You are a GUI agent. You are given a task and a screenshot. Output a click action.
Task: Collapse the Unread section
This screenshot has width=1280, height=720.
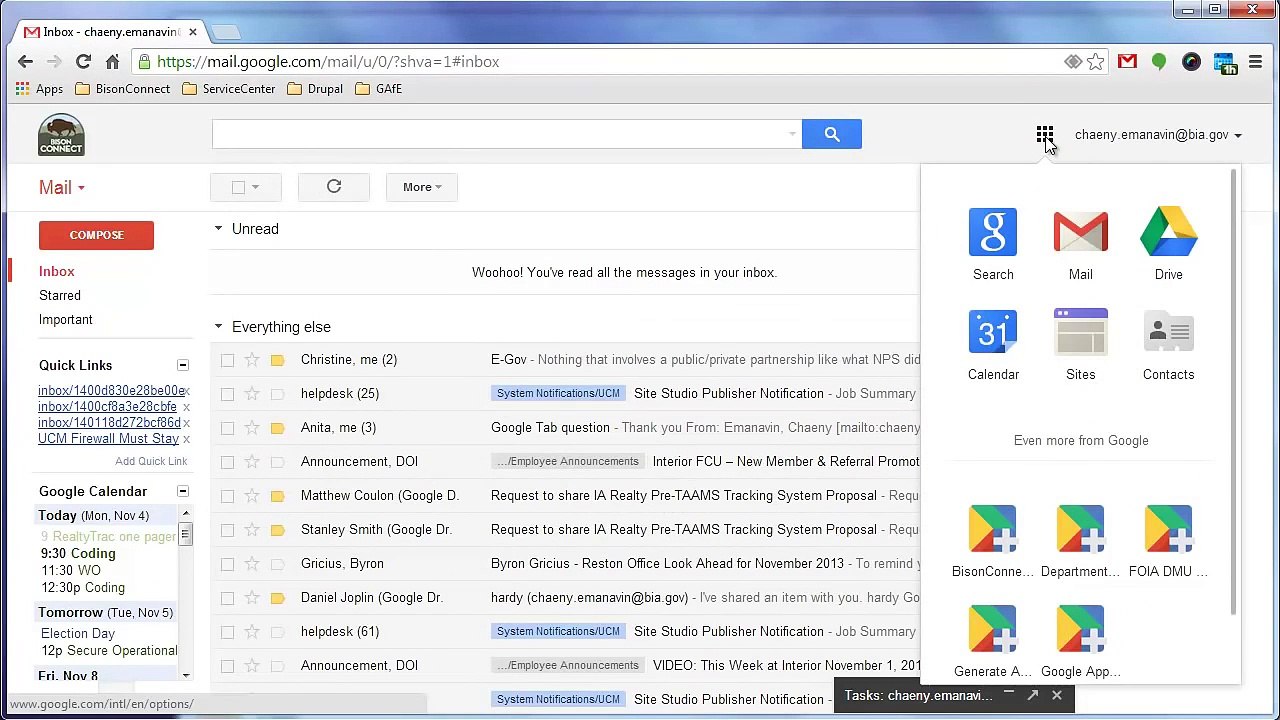[218, 229]
